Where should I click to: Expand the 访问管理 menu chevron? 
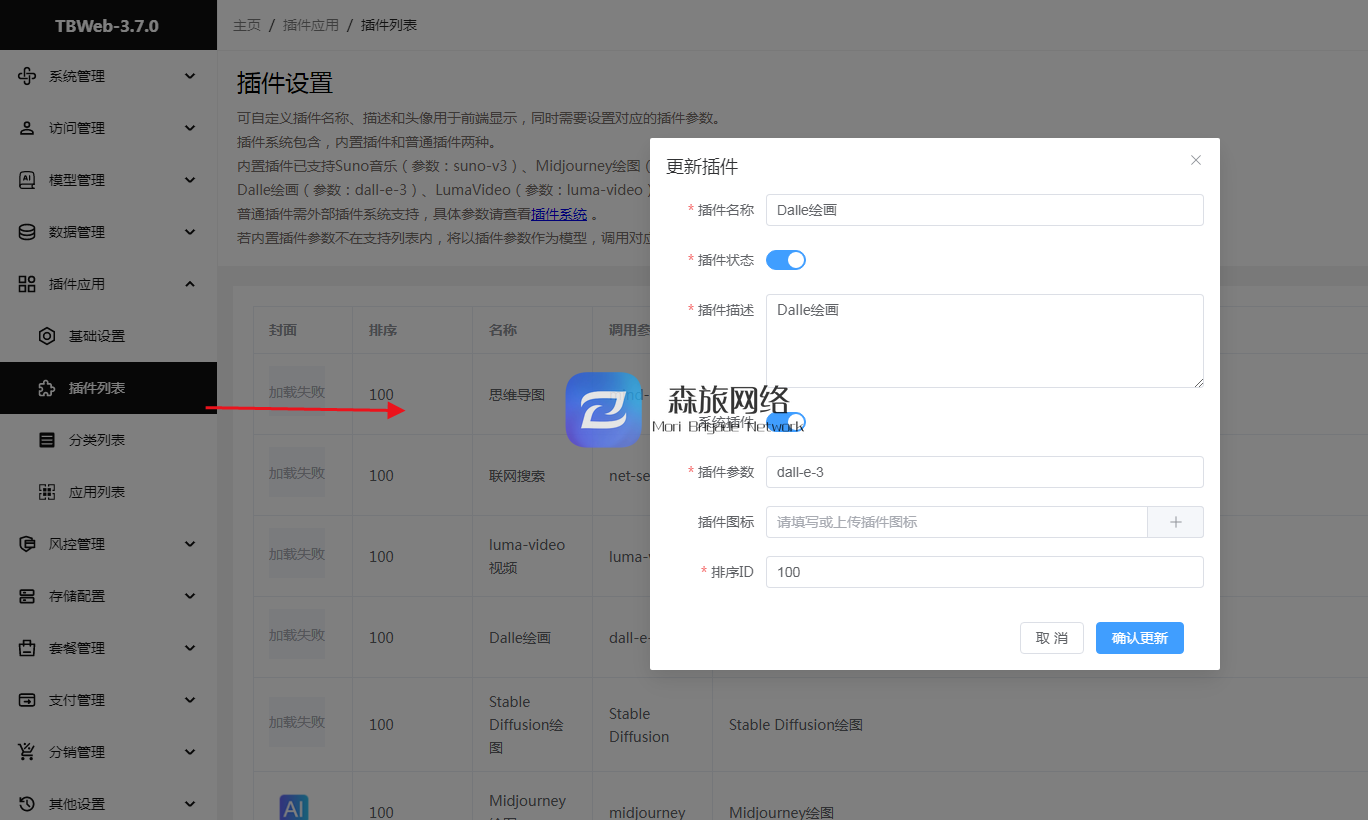click(x=190, y=128)
